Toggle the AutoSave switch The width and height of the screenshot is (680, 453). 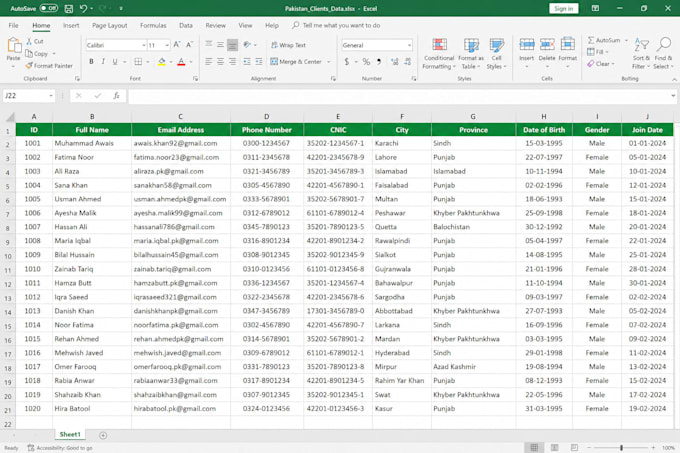click(49, 8)
